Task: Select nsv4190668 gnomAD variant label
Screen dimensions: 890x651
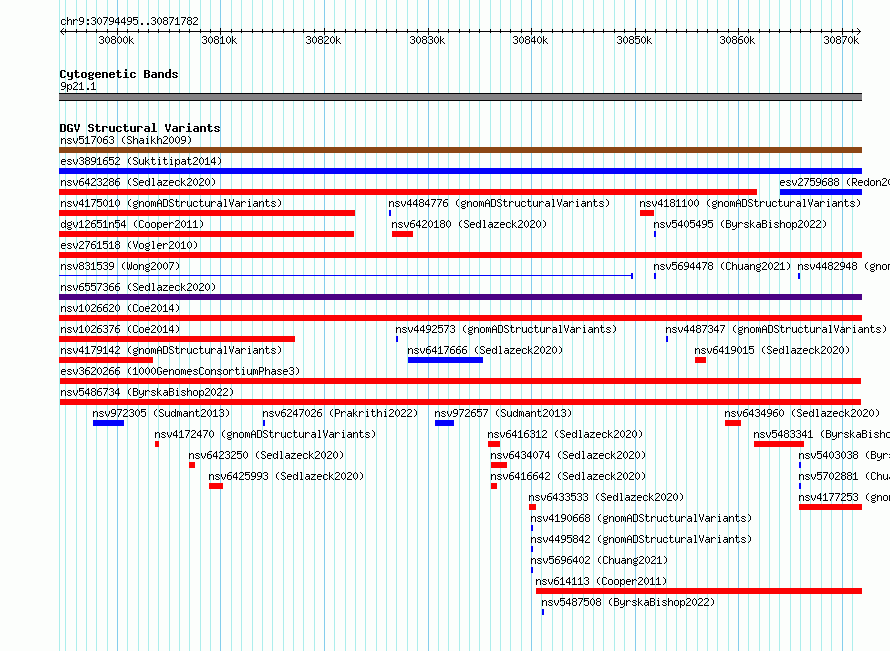Action: pyautogui.click(x=641, y=518)
